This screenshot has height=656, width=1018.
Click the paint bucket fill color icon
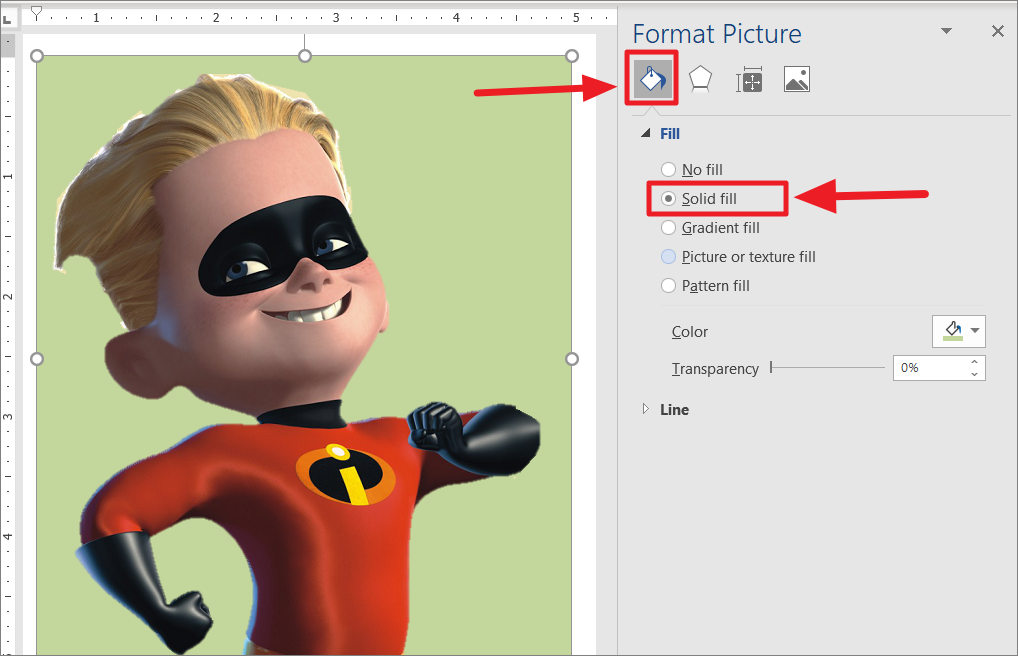pos(951,331)
